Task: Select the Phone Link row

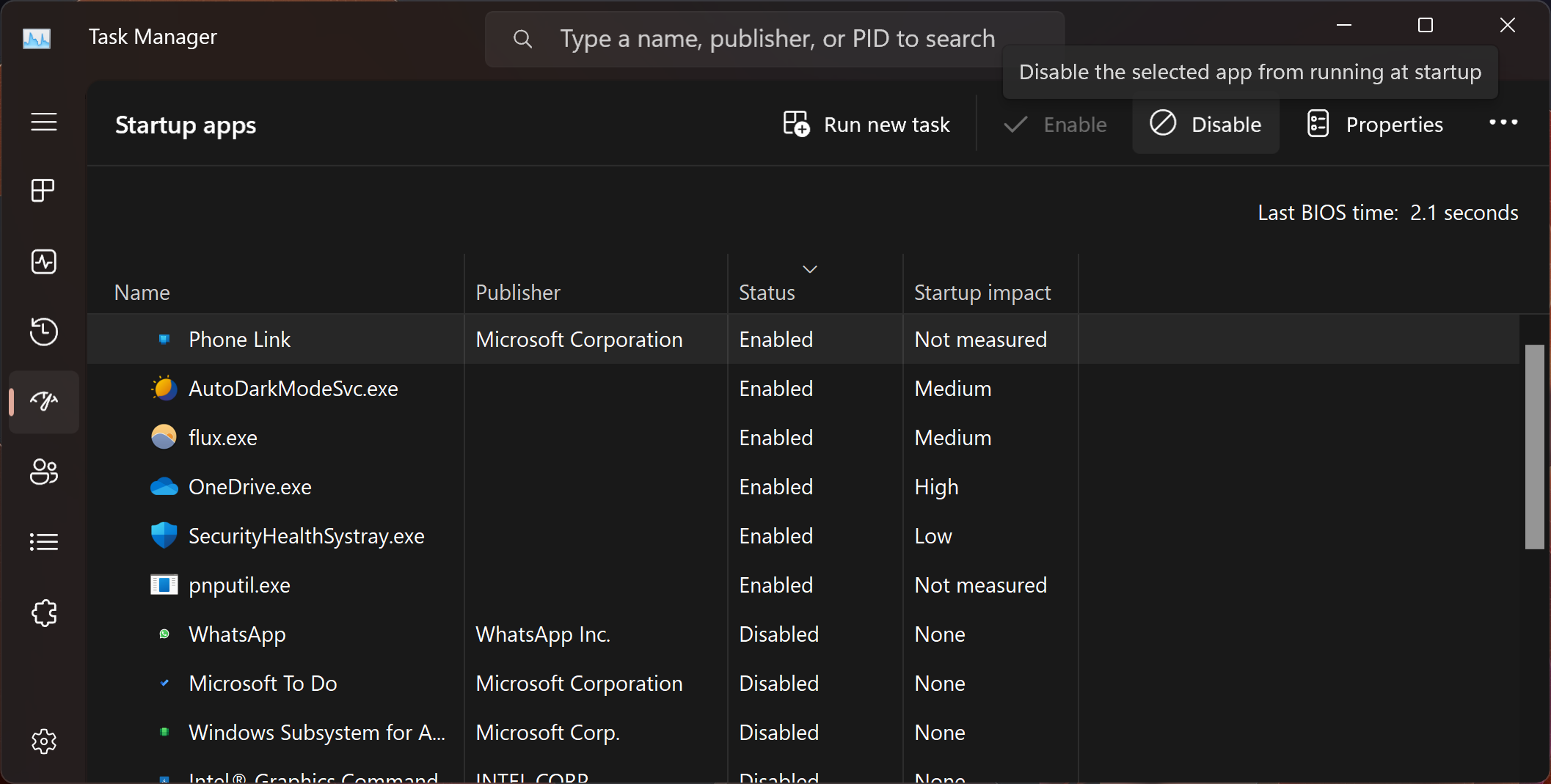Action: [x=803, y=339]
